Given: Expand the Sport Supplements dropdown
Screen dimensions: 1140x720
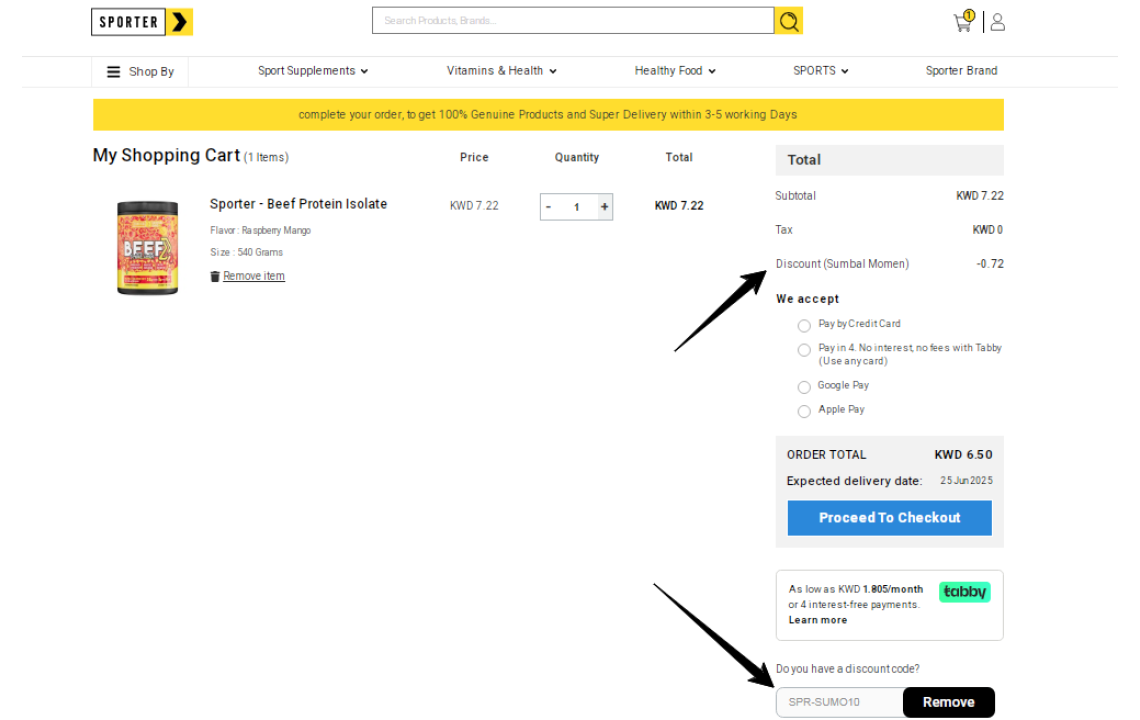Looking at the screenshot, I should click(x=313, y=71).
